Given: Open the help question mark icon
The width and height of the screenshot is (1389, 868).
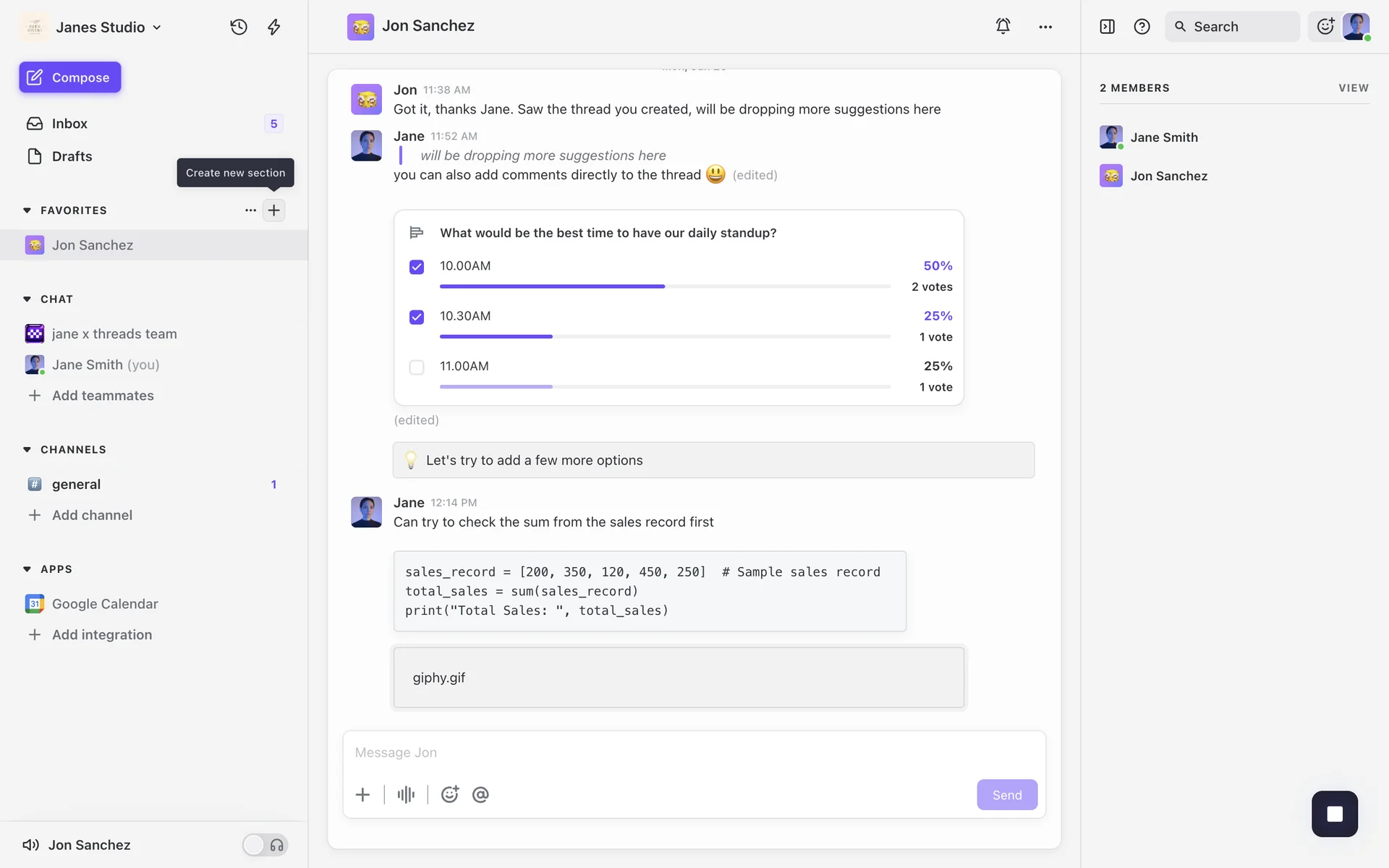Looking at the screenshot, I should pos(1142,27).
